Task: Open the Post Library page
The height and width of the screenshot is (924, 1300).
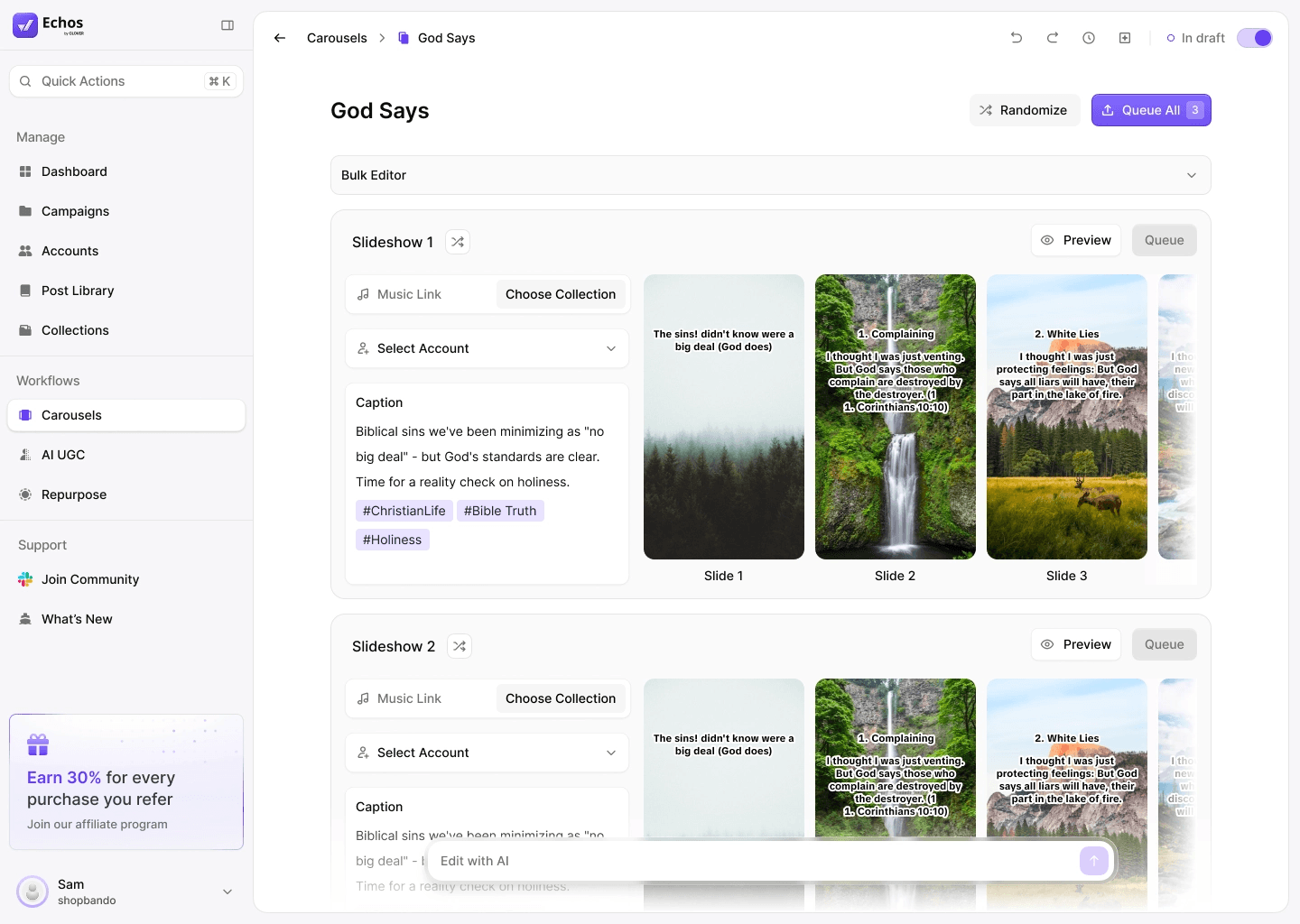Action: 126,291
